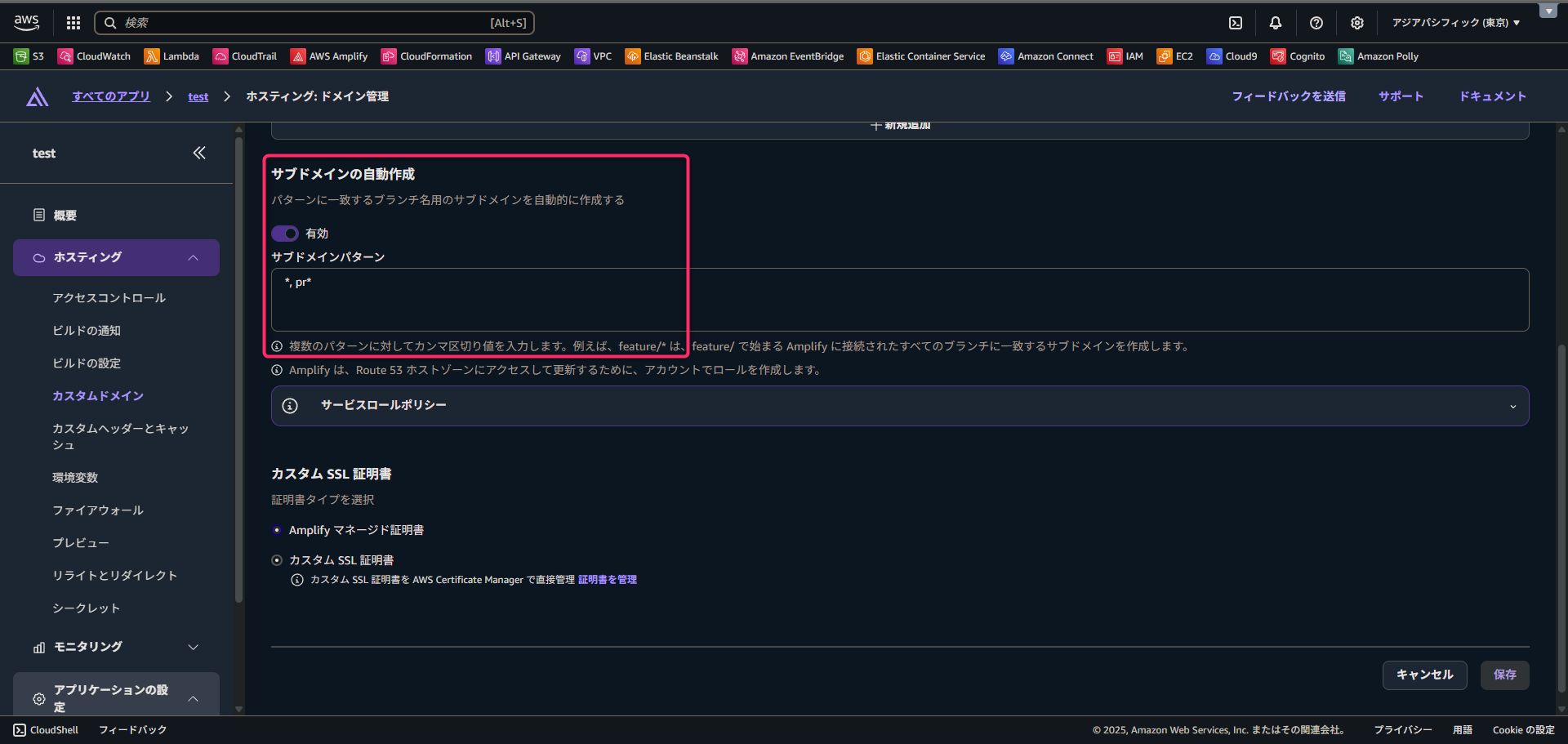Go to 環境変数 in sidebar
This screenshot has width=1568, height=744.
pyautogui.click(x=75, y=478)
